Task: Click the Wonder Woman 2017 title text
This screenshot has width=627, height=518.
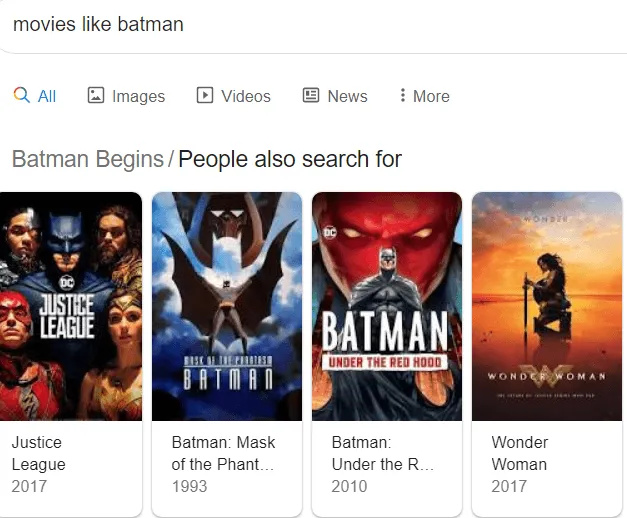Action: [519, 453]
